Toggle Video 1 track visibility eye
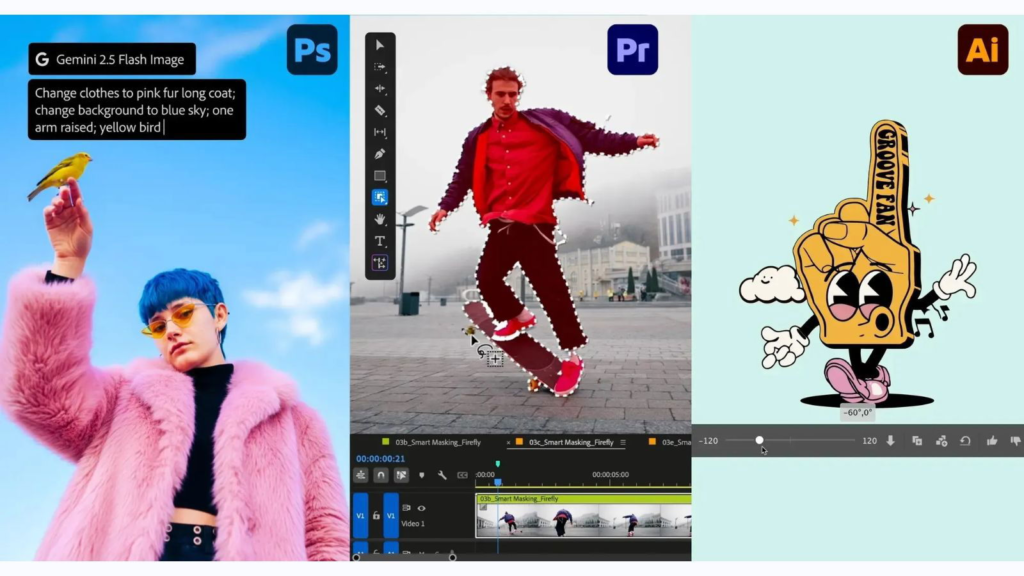This screenshot has width=1024, height=576. pos(421,508)
